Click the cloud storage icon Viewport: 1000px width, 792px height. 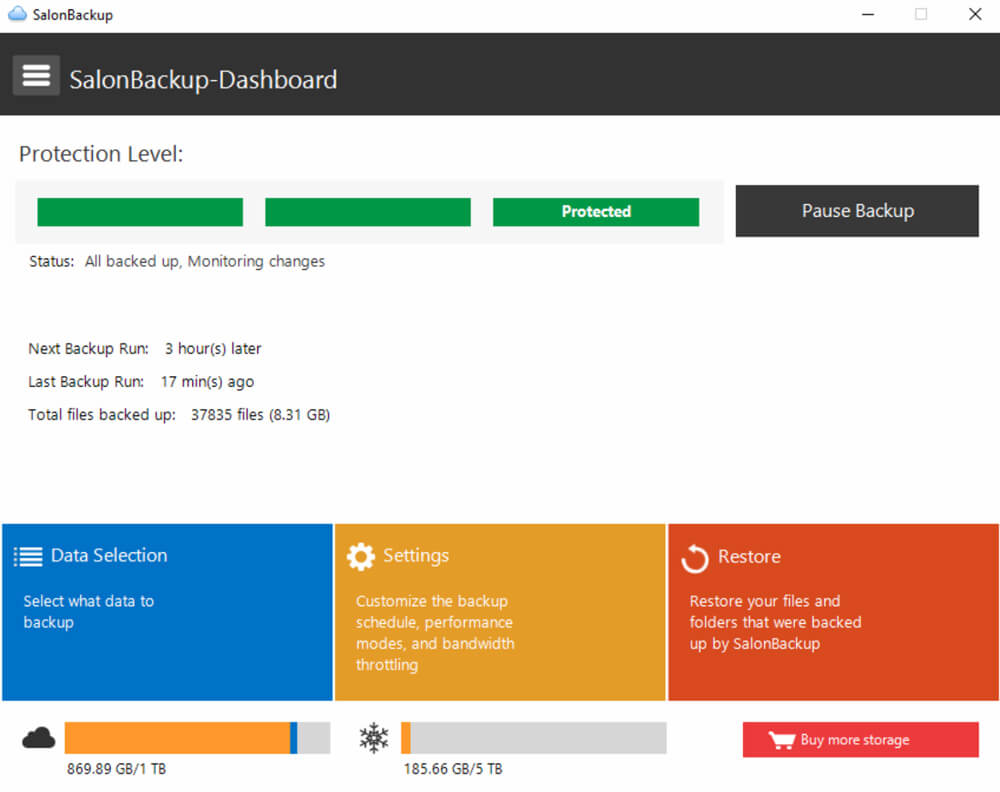pos(39,738)
